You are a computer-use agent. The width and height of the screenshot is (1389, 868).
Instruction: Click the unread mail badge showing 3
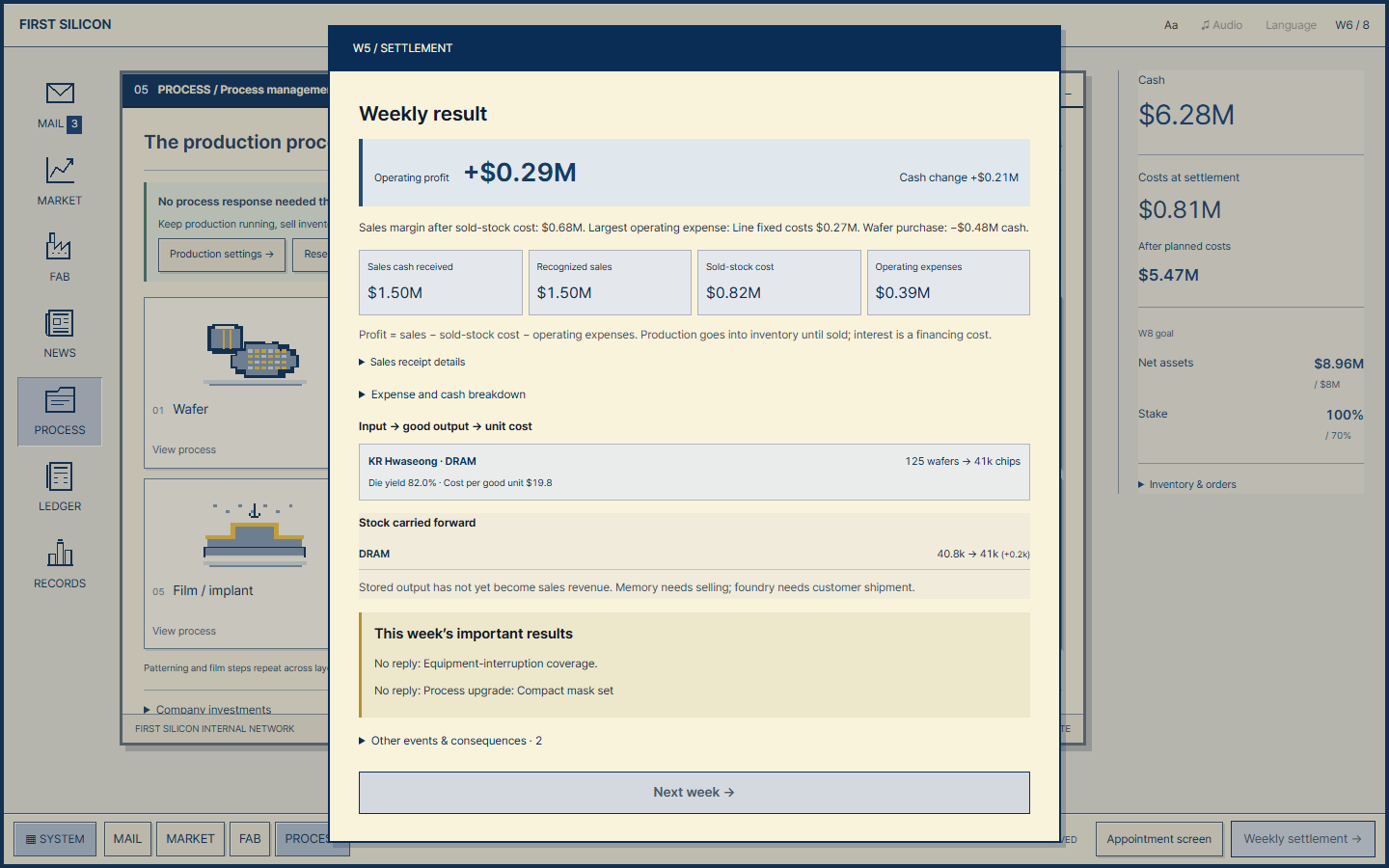(74, 123)
